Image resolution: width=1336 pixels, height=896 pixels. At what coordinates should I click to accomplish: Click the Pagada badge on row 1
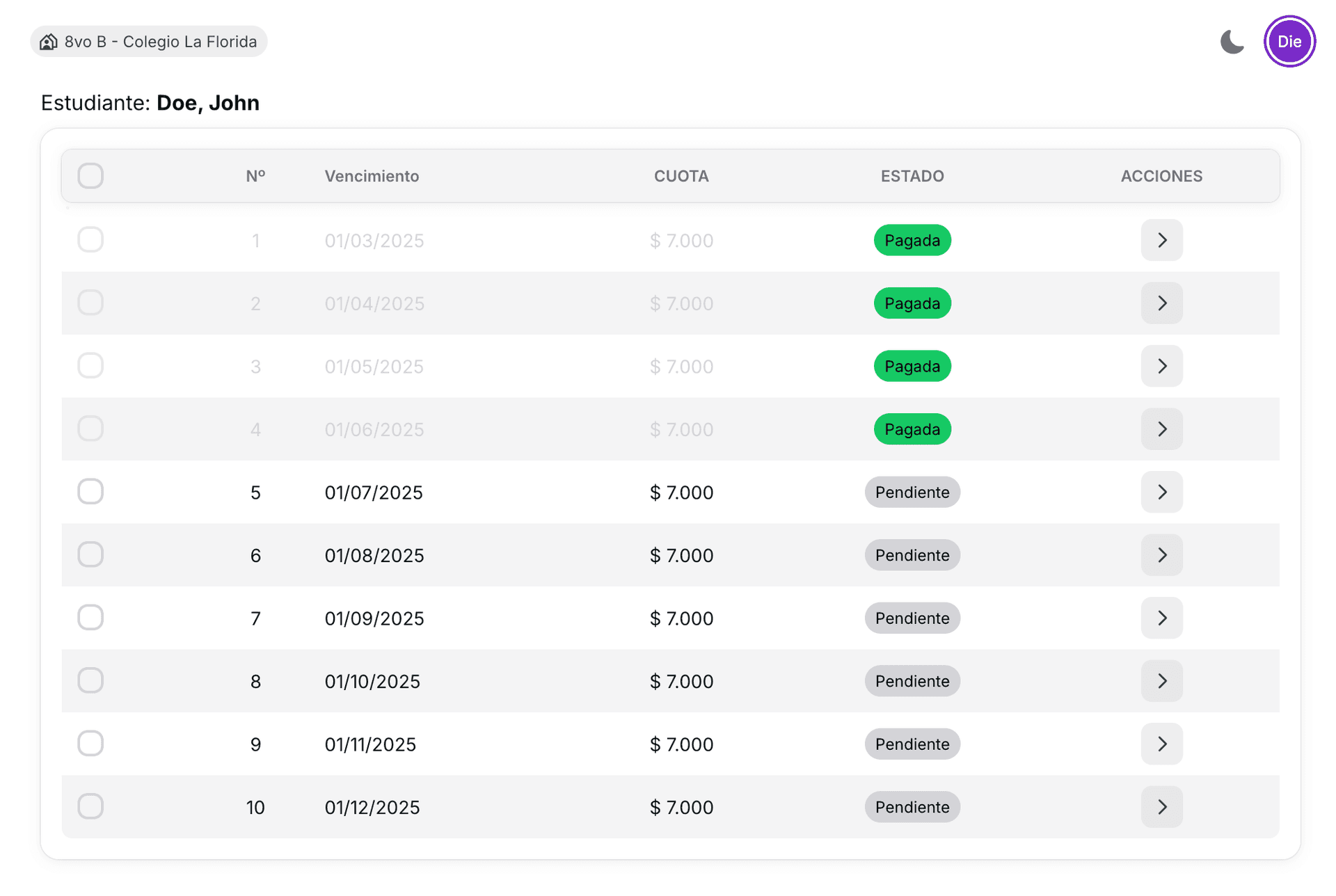[x=912, y=240]
